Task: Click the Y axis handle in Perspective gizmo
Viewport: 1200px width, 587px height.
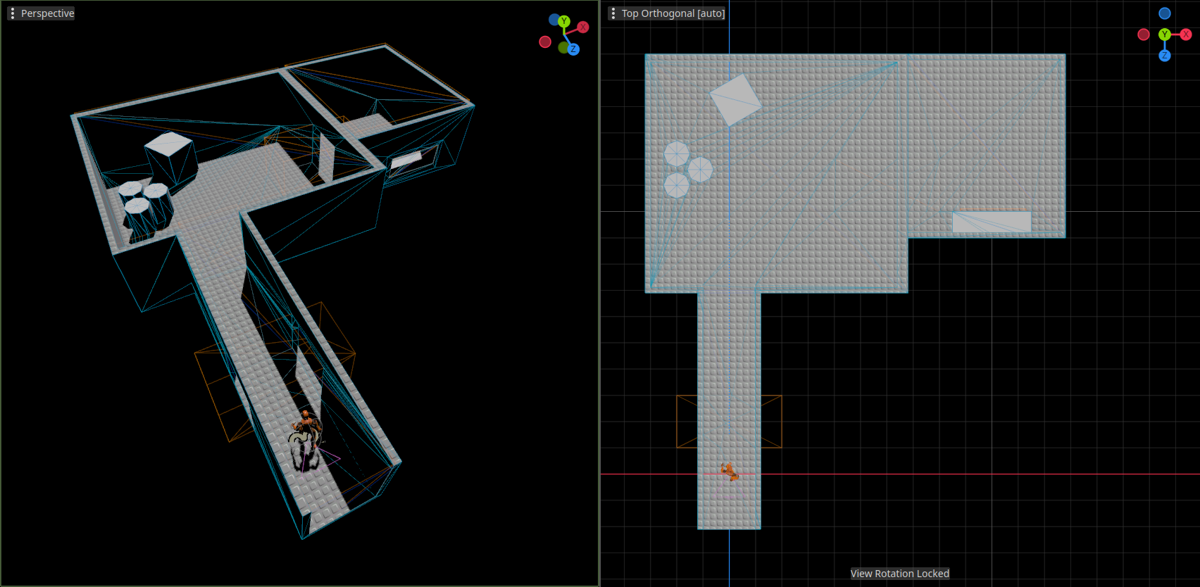Action: (564, 21)
